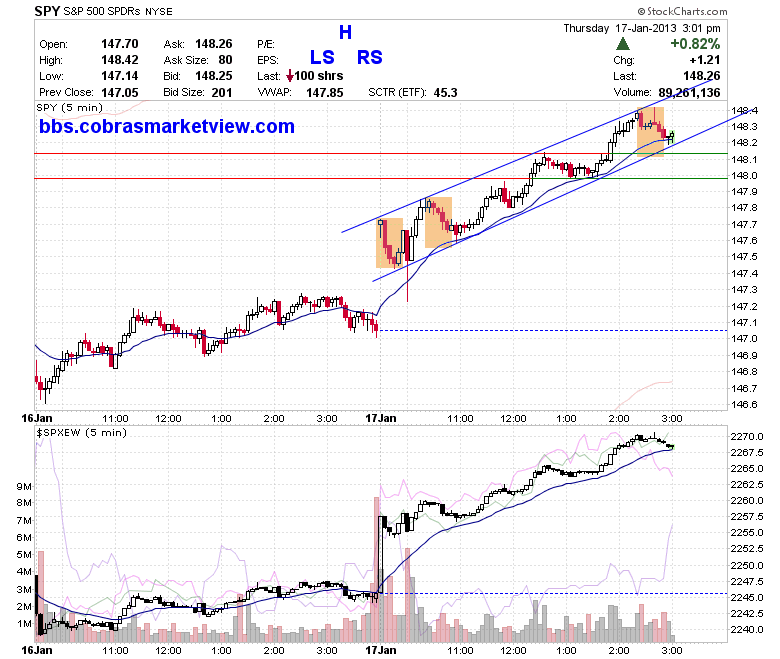The height and width of the screenshot is (659, 780).
Task: Click the blue RS right shoulder label
Action: (370, 57)
